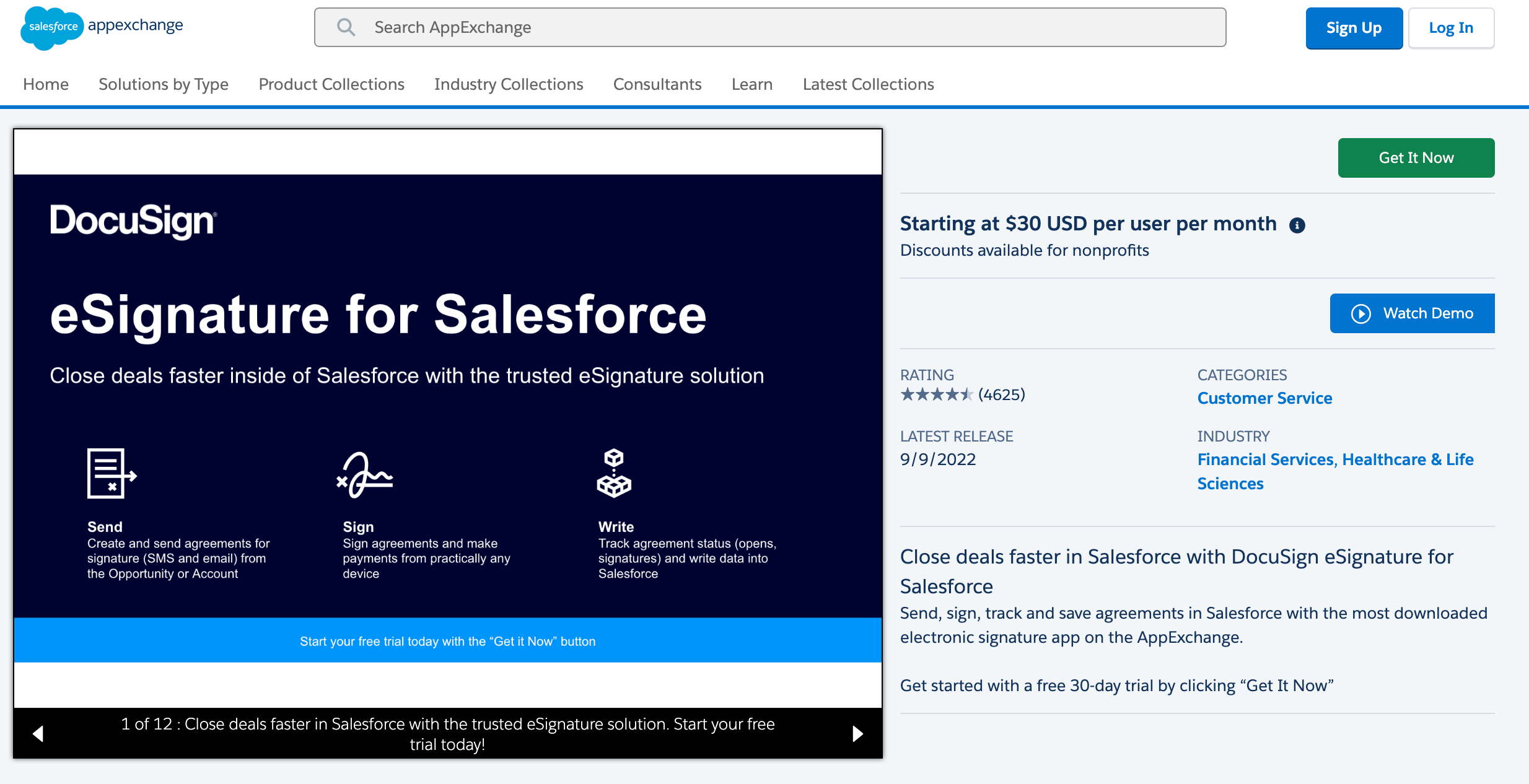Open the Customer Service category link
This screenshot has height=784, width=1529.
[1264, 398]
